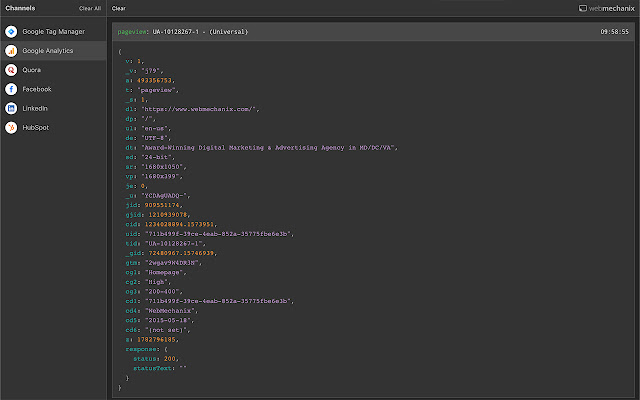Click the sd "24-bit" value

(x=158, y=157)
